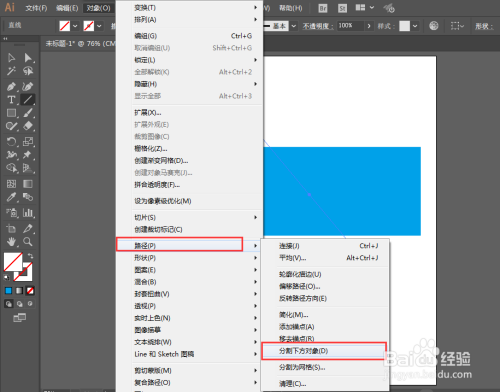Select the Line Segment tool
Viewport: 500px width, 392px height.
pos(28,100)
